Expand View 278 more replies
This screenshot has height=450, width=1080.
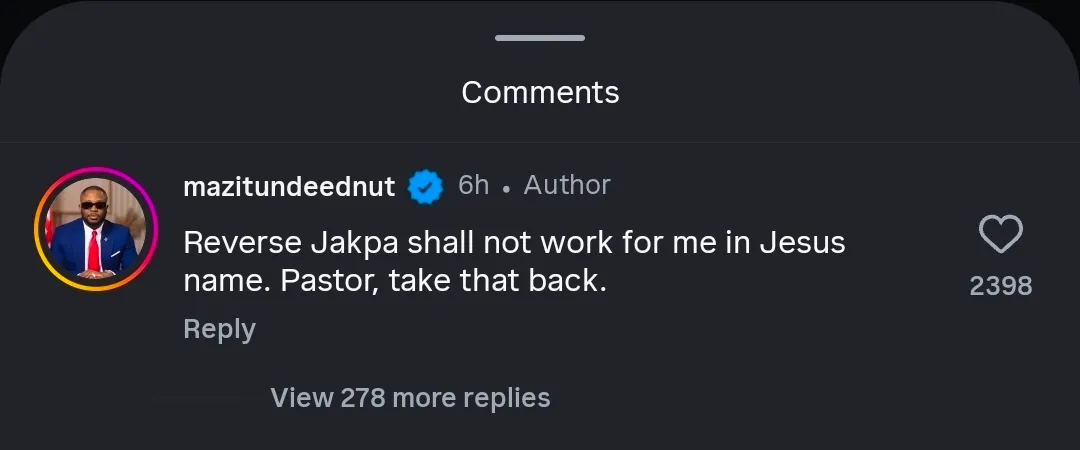pyautogui.click(x=410, y=398)
